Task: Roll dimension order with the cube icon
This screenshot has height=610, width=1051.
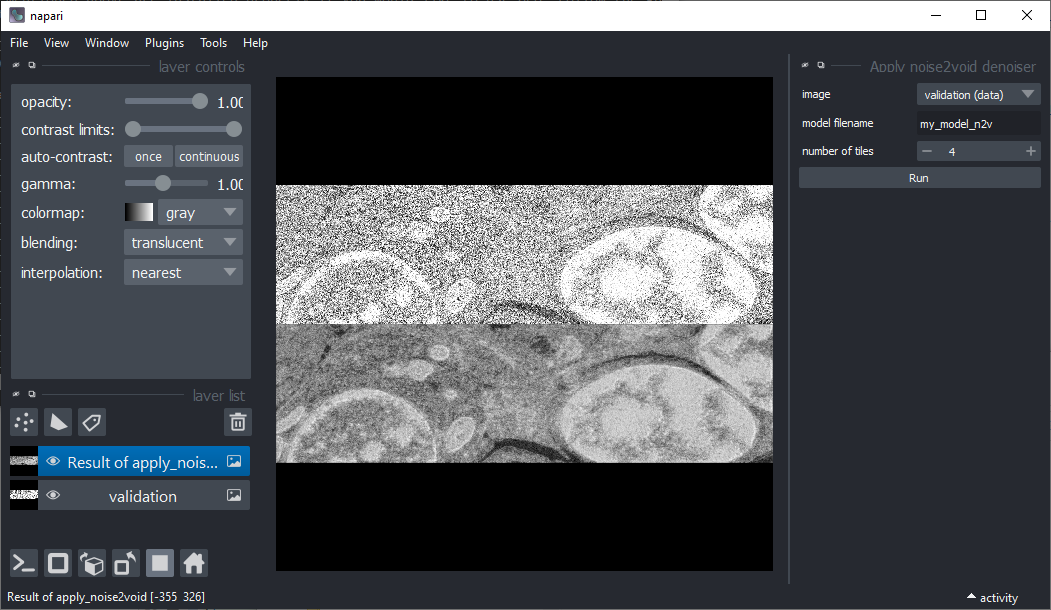Action: click(91, 563)
